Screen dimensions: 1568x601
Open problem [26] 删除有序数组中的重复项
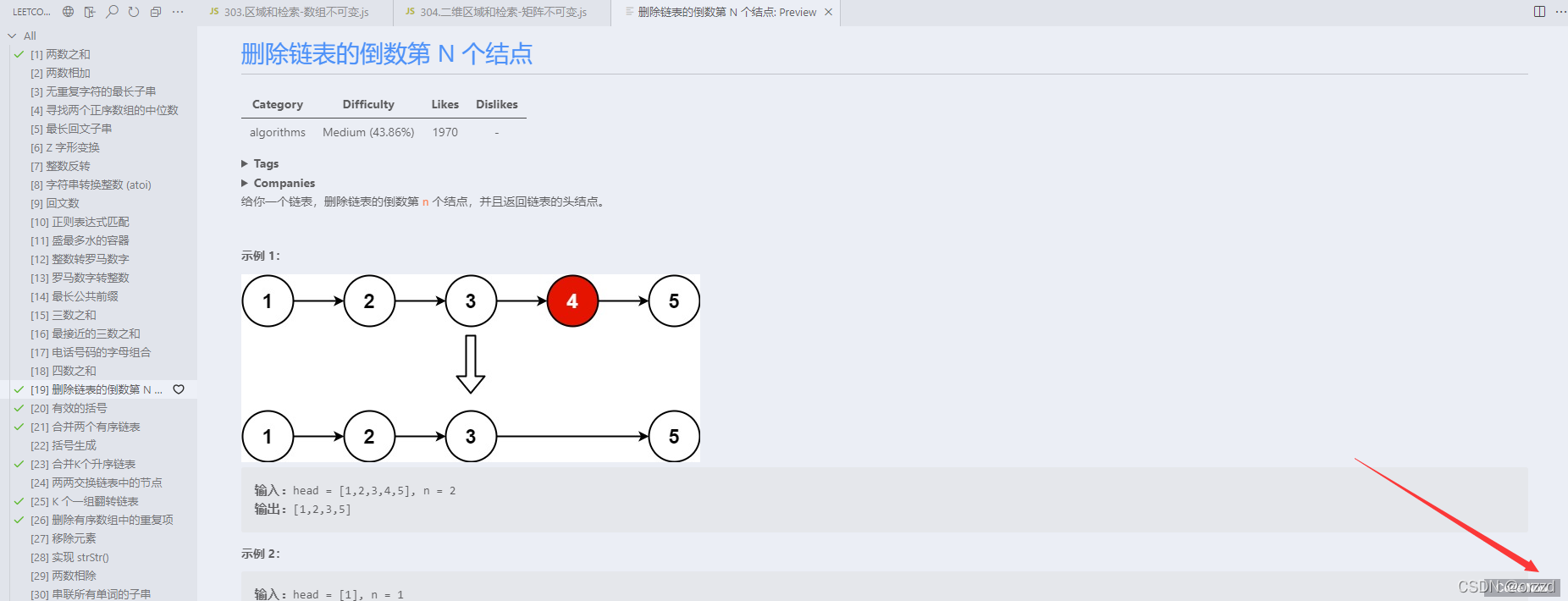point(102,520)
